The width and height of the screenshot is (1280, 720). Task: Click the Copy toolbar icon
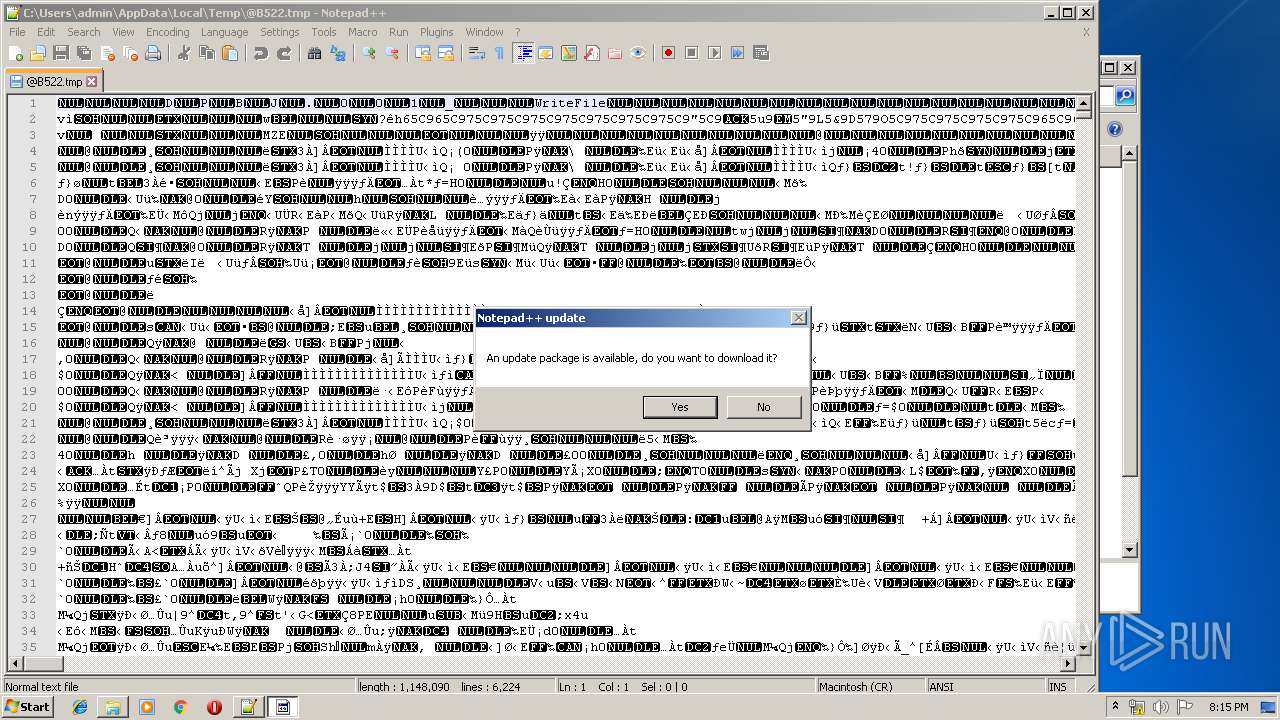tap(207, 53)
